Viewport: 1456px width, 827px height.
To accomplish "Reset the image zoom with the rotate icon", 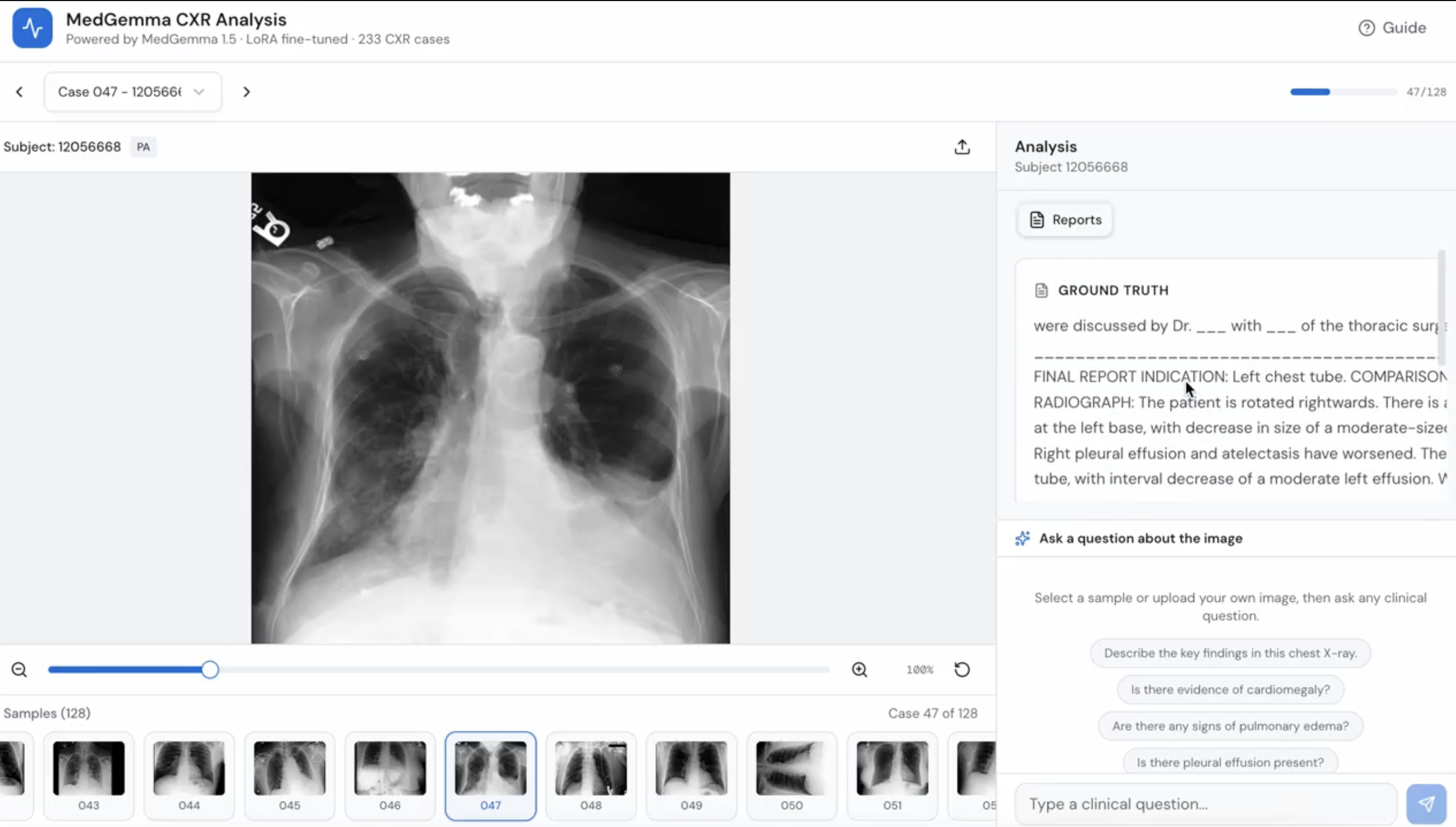I will (x=962, y=670).
